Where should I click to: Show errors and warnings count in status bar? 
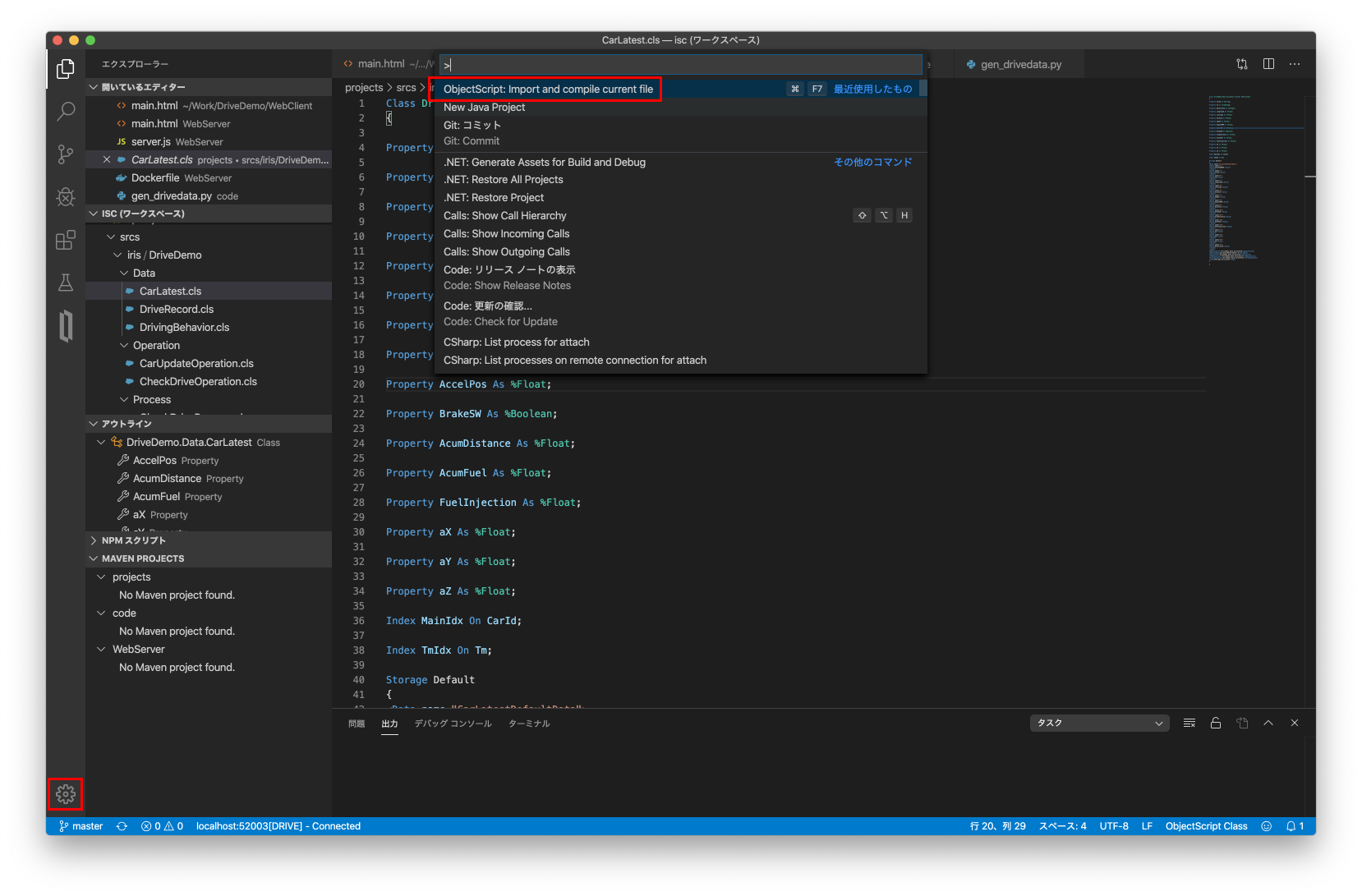(x=162, y=826)
